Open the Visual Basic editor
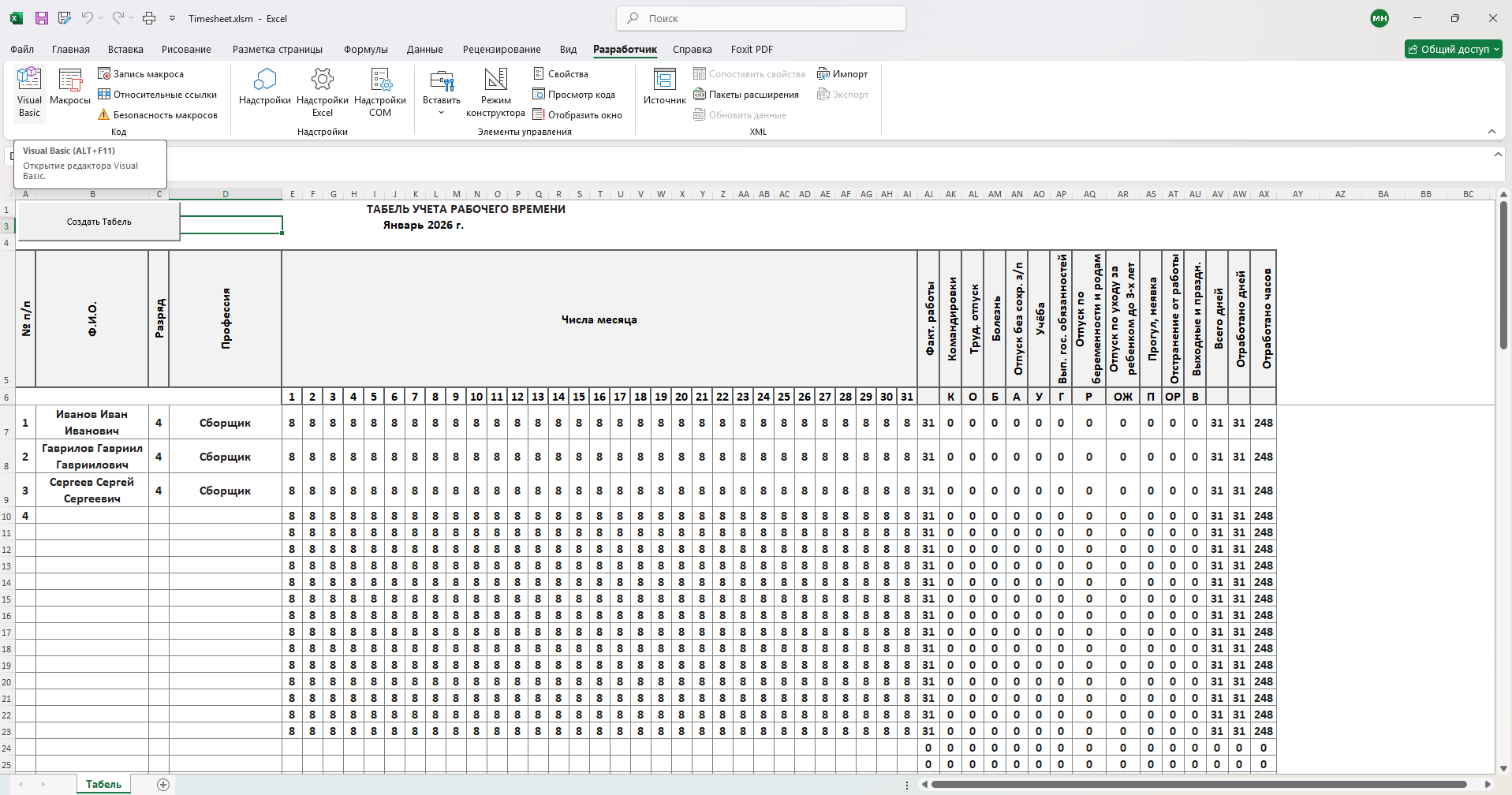The image size is (1512, 795). coord(29,93)
